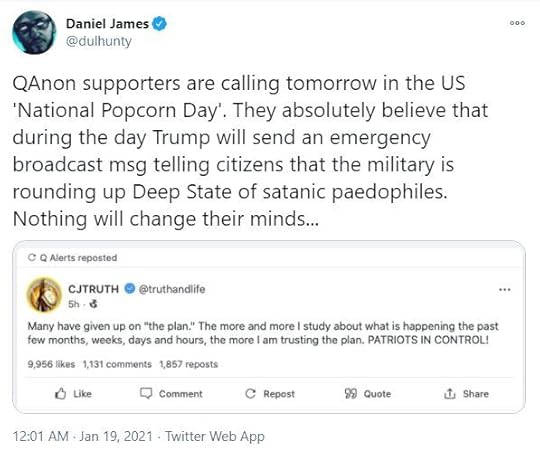Viewport: 540px width, 456px height.
Task: Click the Repost circular arrow icon
Action: tap(250, 394)
